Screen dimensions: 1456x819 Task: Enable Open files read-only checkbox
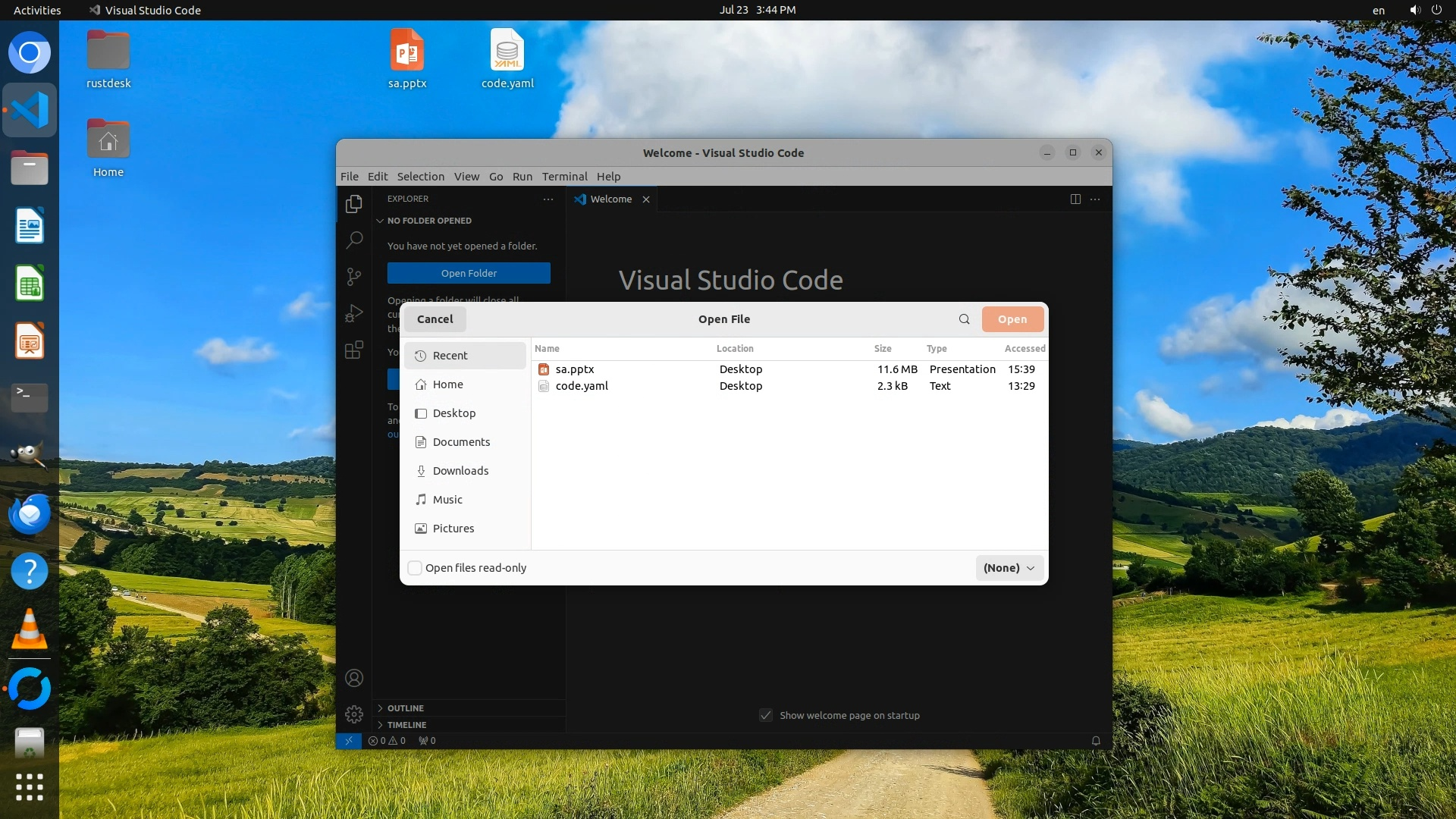point(415,568)
